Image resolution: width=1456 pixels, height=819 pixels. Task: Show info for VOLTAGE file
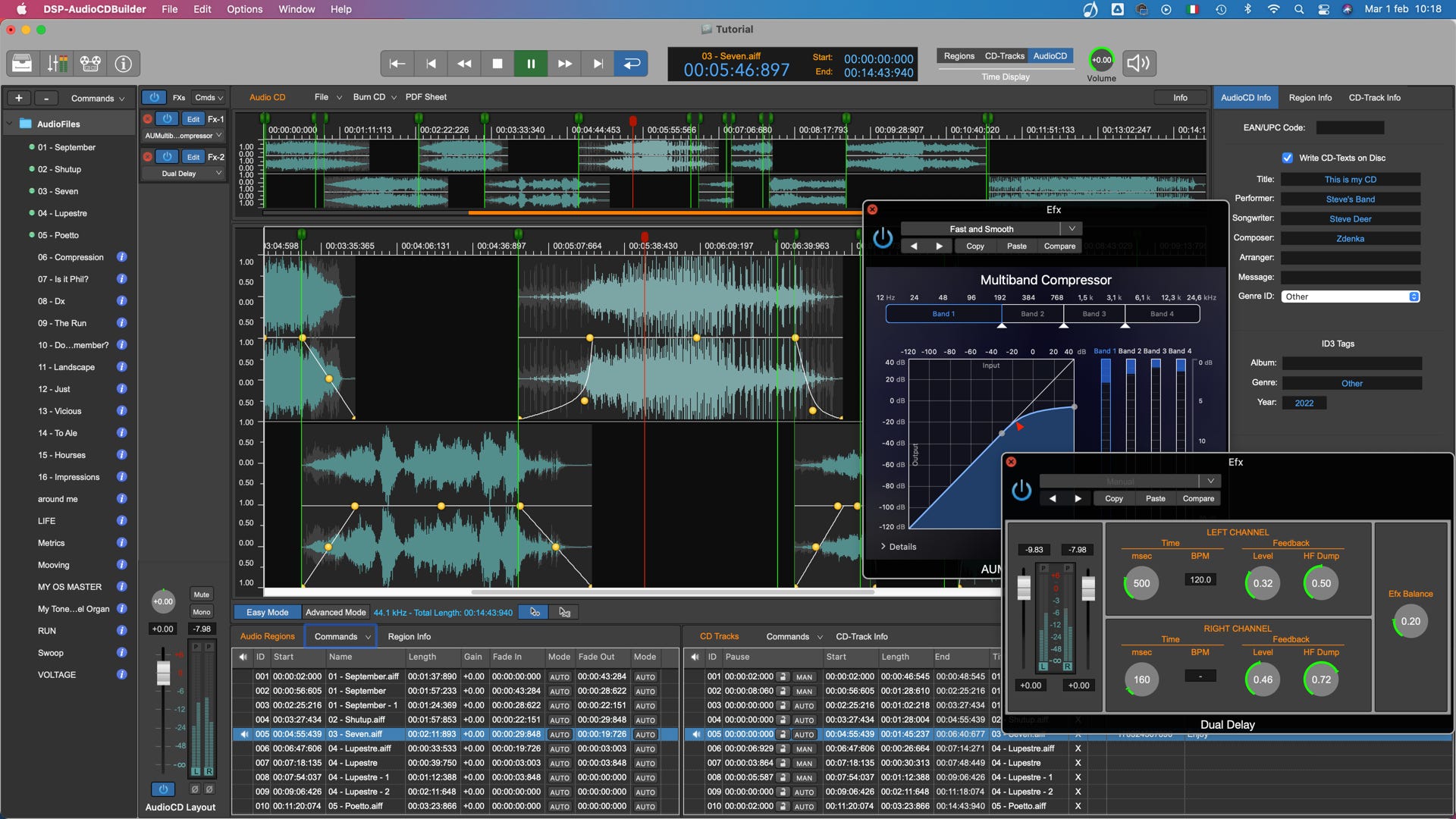[121, 675]
